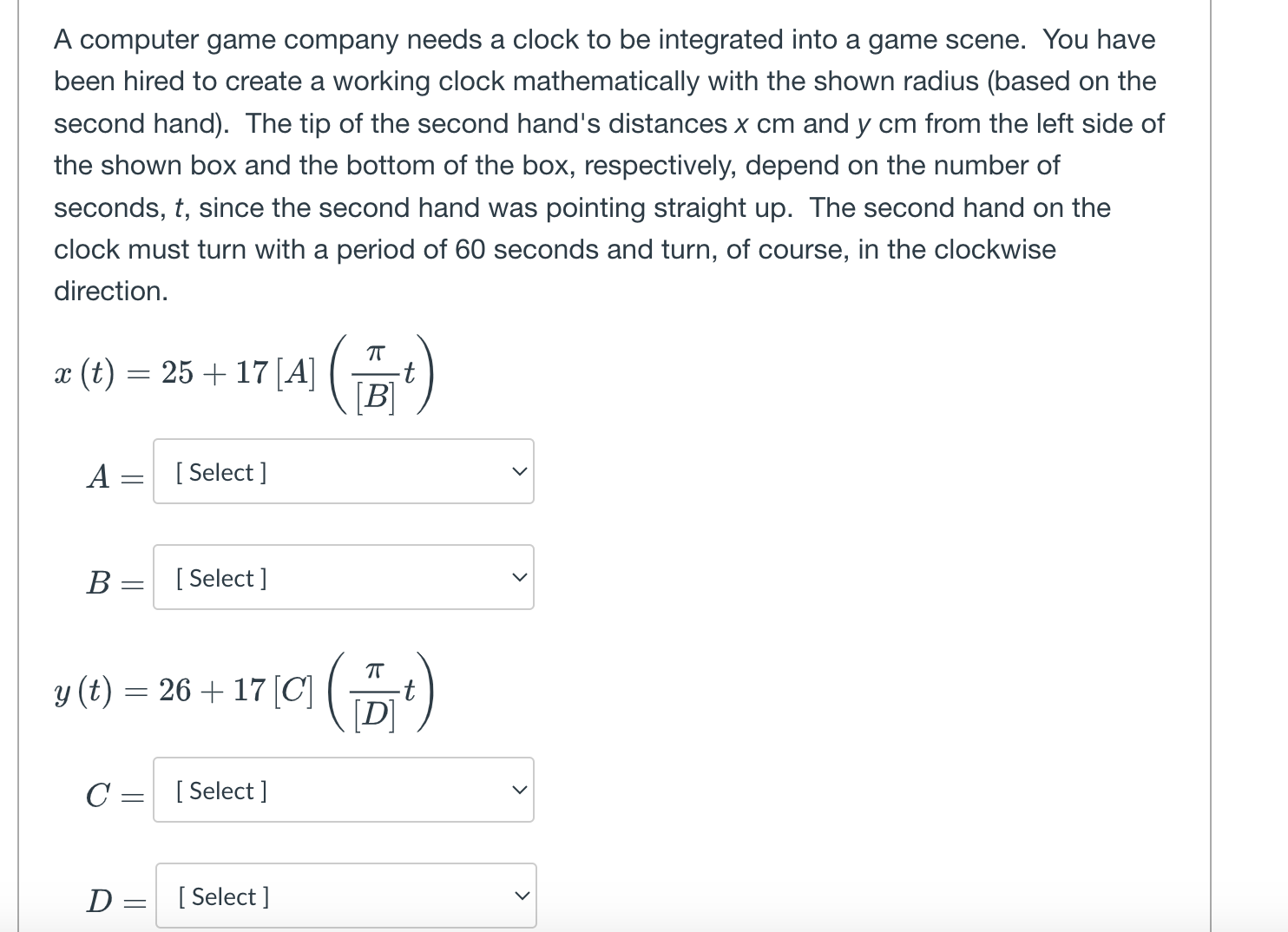1288x932 pixels.
Task: Select the [Select] placeholder next to D
Action: coord(222,896)
